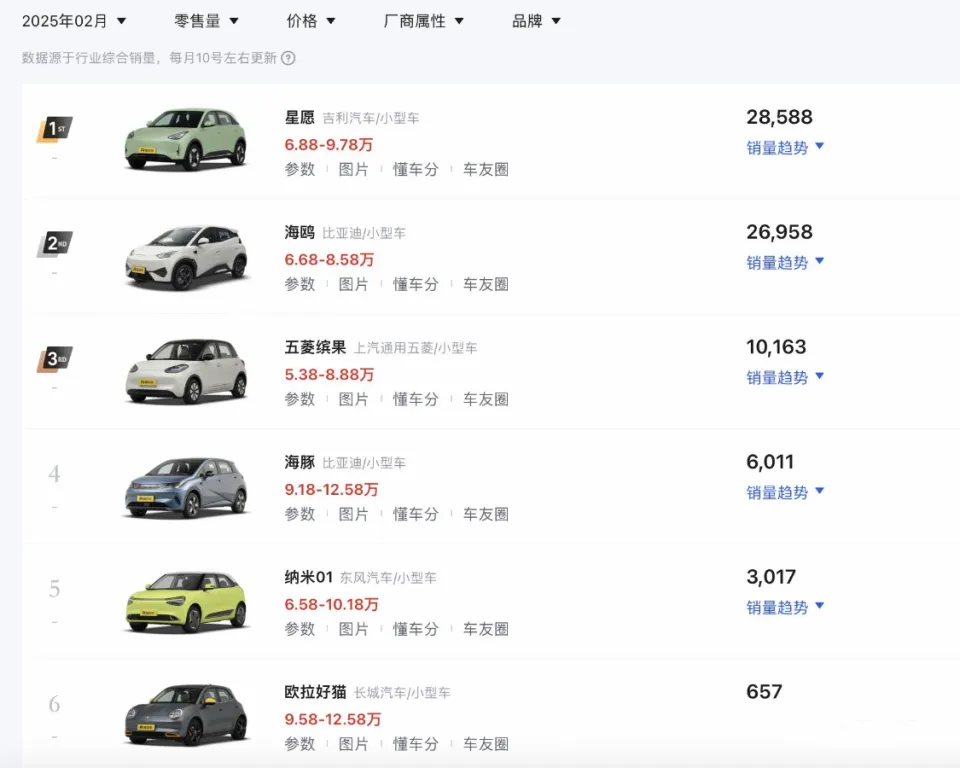The width and height of the screenshot is (960, 768).
Task: Open 车友圈 for 欧拉好猫
Action: pos(486,745)
